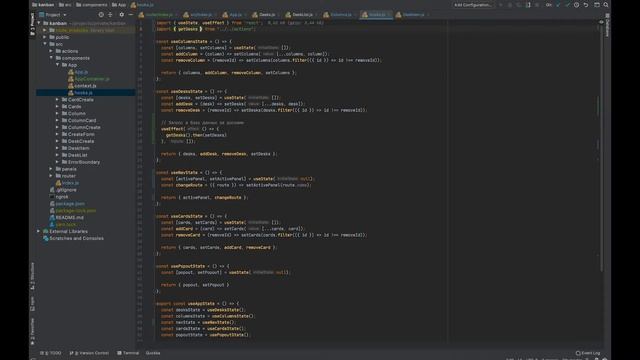Viewport: 640px width, 360px height.
Task: Expand the actions folder
Action: 51,51
